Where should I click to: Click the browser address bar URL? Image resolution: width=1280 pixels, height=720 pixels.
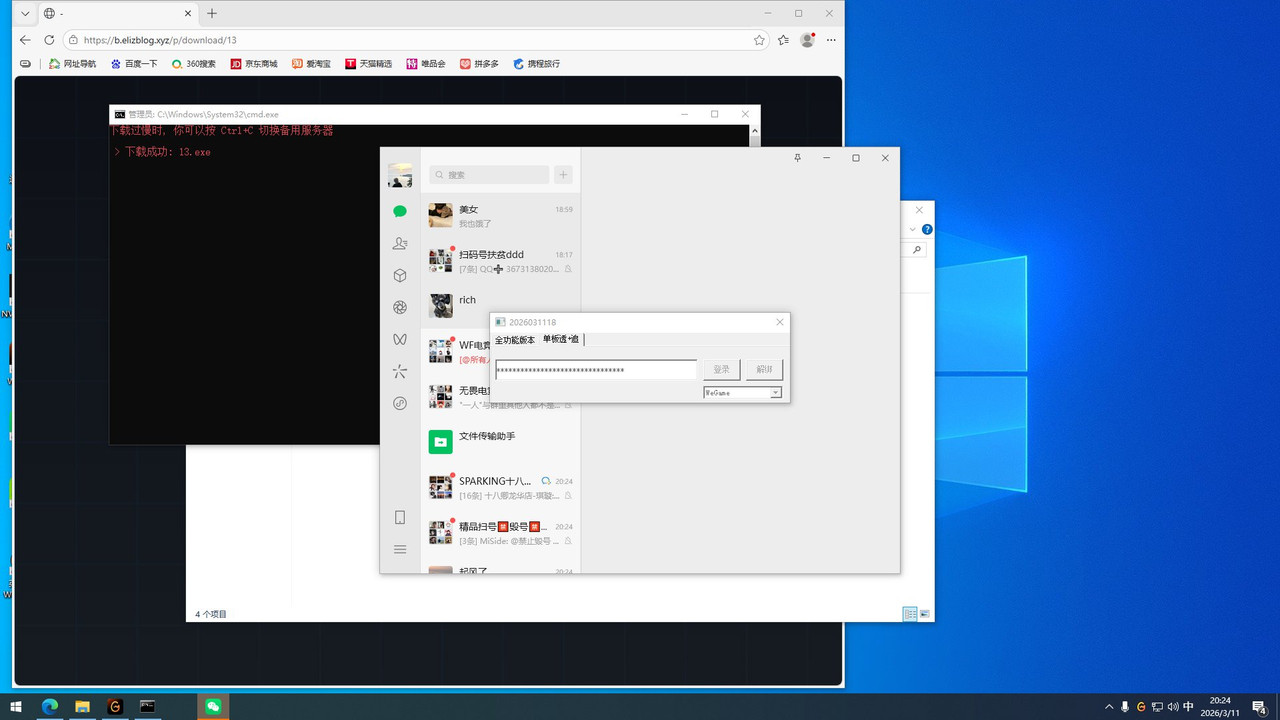pyautogui.click(x=160, y=40)
